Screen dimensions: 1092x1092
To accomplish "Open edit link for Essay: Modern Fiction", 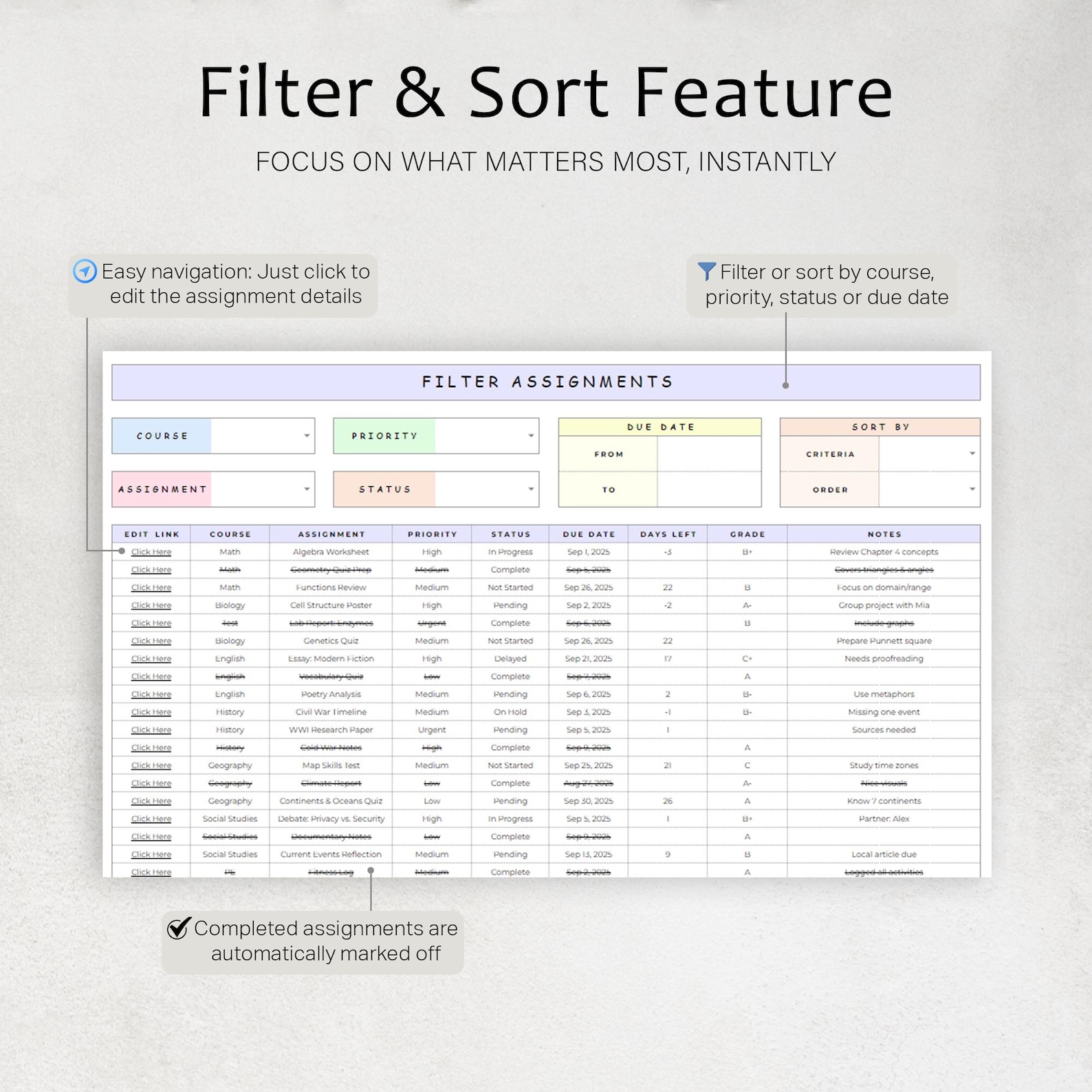I will (151, 659).
